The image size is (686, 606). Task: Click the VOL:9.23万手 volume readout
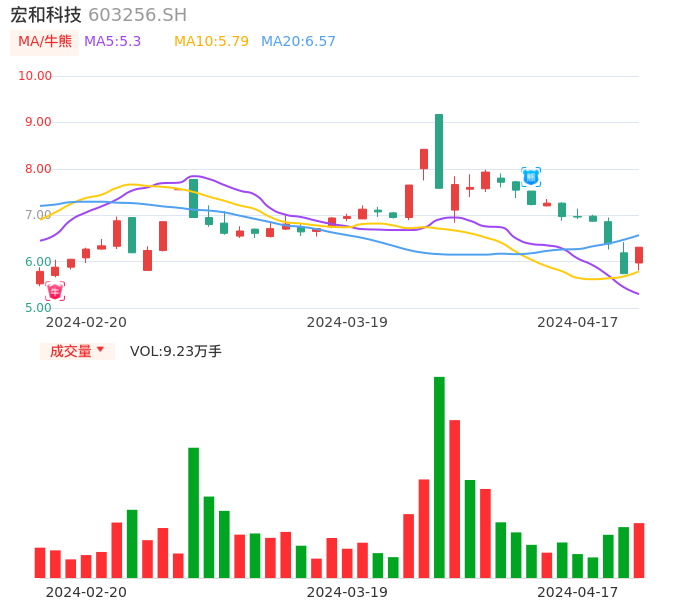[x=176, y=351]
